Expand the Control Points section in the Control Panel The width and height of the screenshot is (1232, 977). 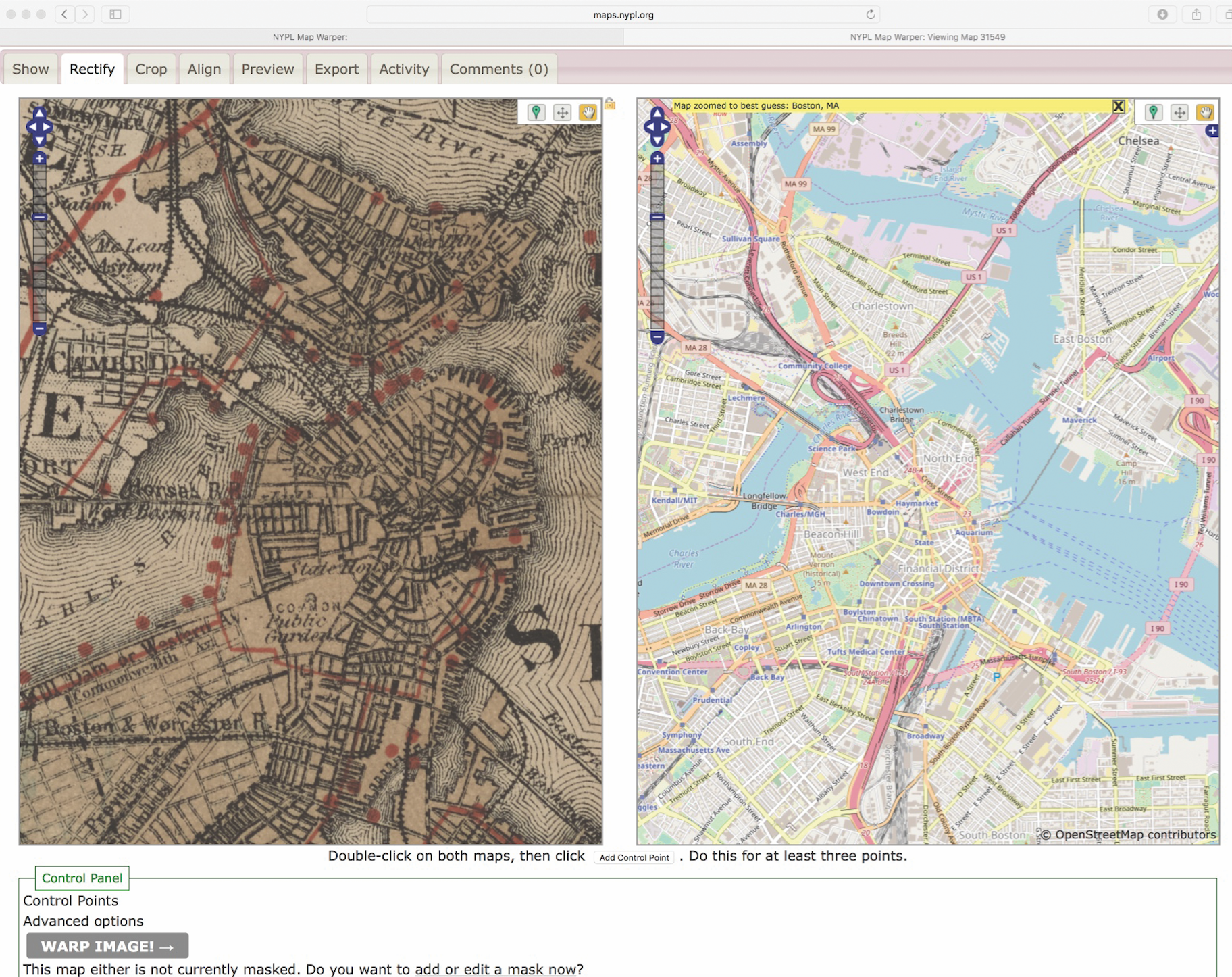tap(70, 901)
